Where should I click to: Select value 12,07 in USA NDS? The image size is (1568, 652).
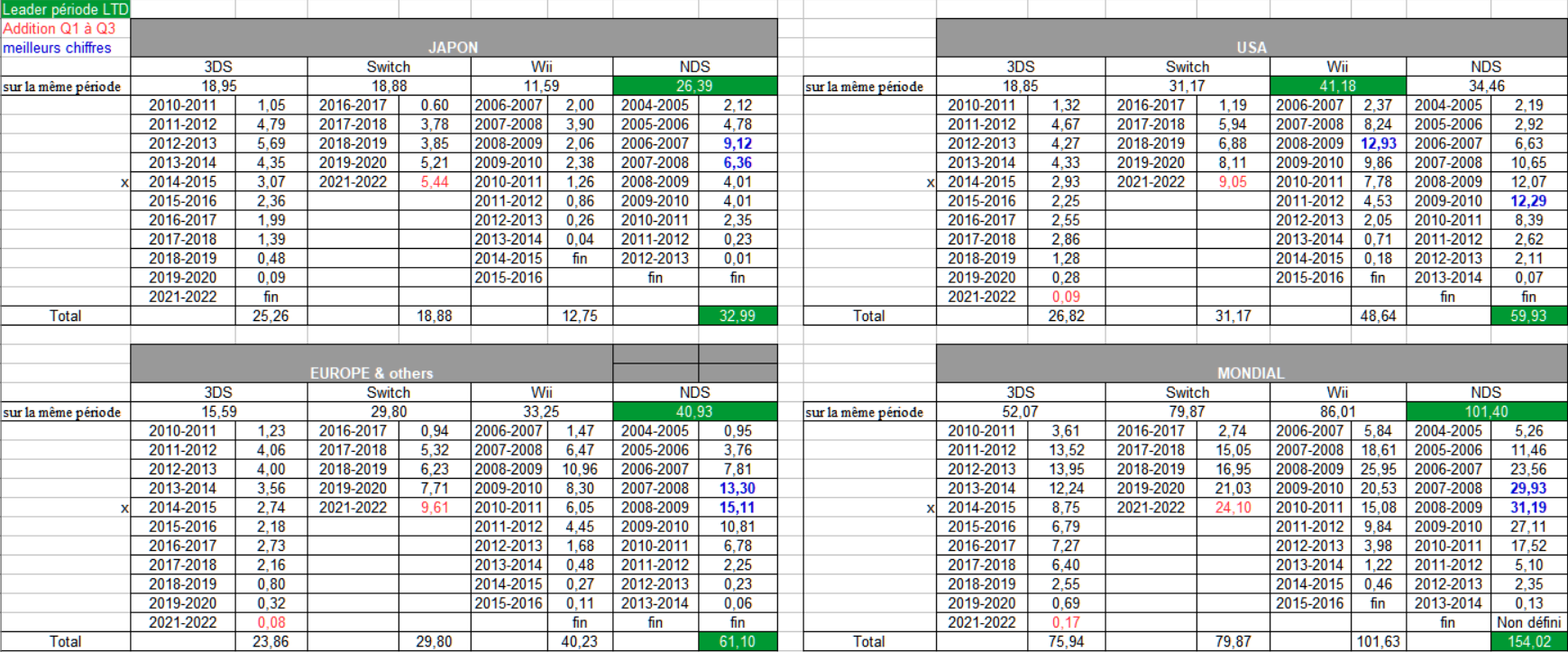coord(1528,181)
